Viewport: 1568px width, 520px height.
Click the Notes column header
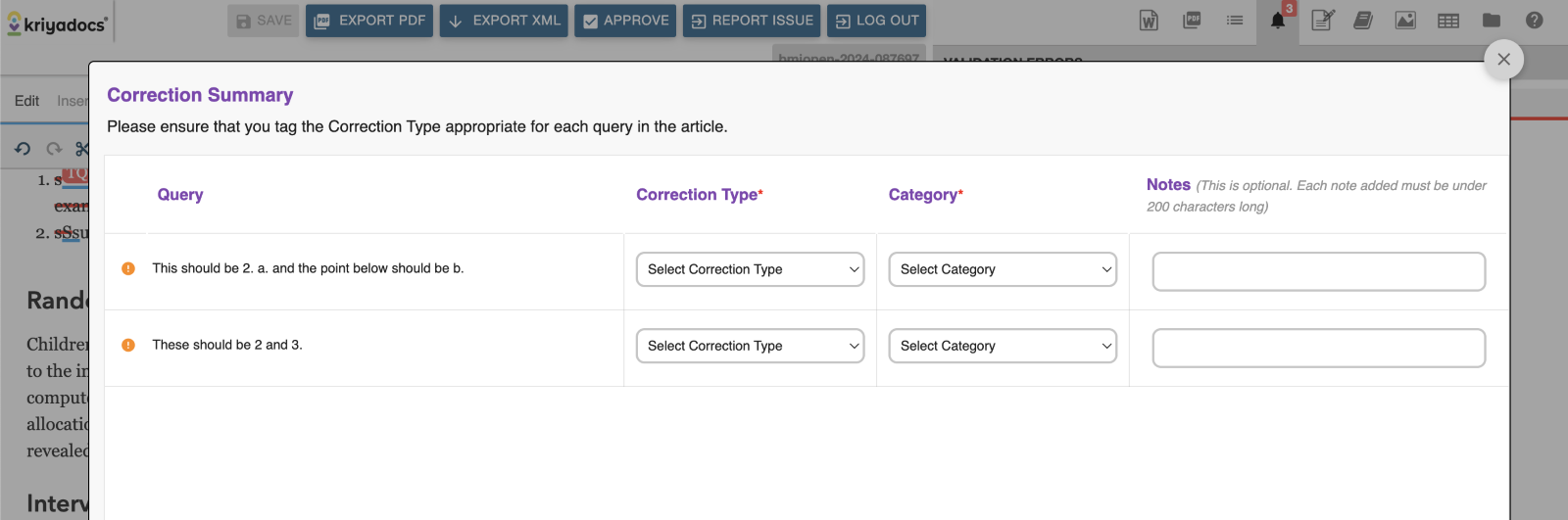(x=1168, y=184)
